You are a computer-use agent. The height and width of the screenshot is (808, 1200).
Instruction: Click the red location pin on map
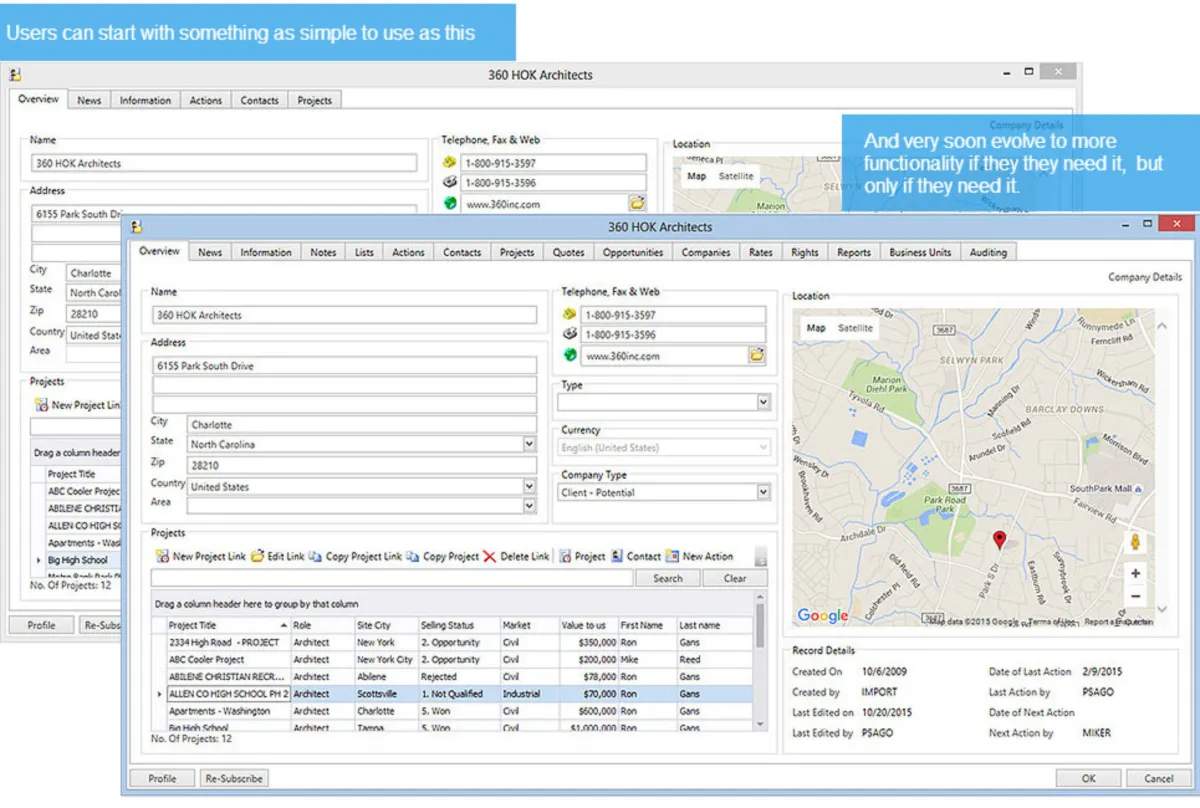[999, 540]
